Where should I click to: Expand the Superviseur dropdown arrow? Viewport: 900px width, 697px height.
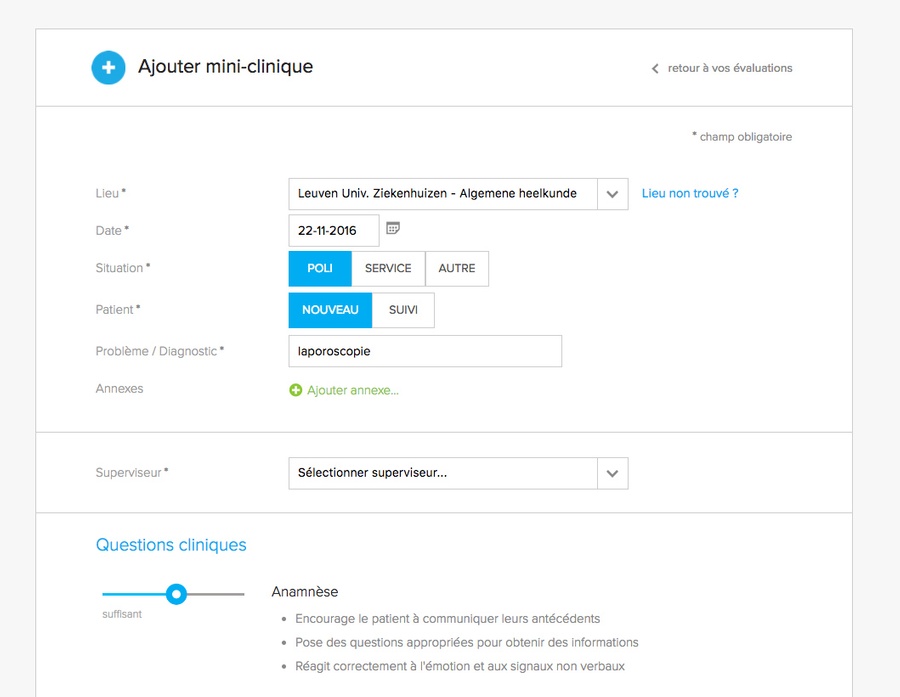612,474
